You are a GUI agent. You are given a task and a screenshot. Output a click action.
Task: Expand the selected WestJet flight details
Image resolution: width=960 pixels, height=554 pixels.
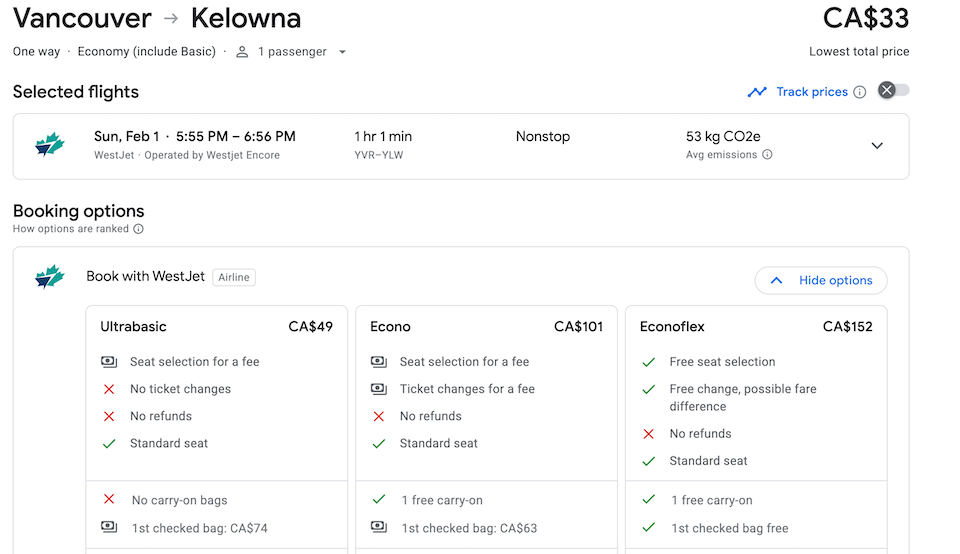click(x=877, y=146)
